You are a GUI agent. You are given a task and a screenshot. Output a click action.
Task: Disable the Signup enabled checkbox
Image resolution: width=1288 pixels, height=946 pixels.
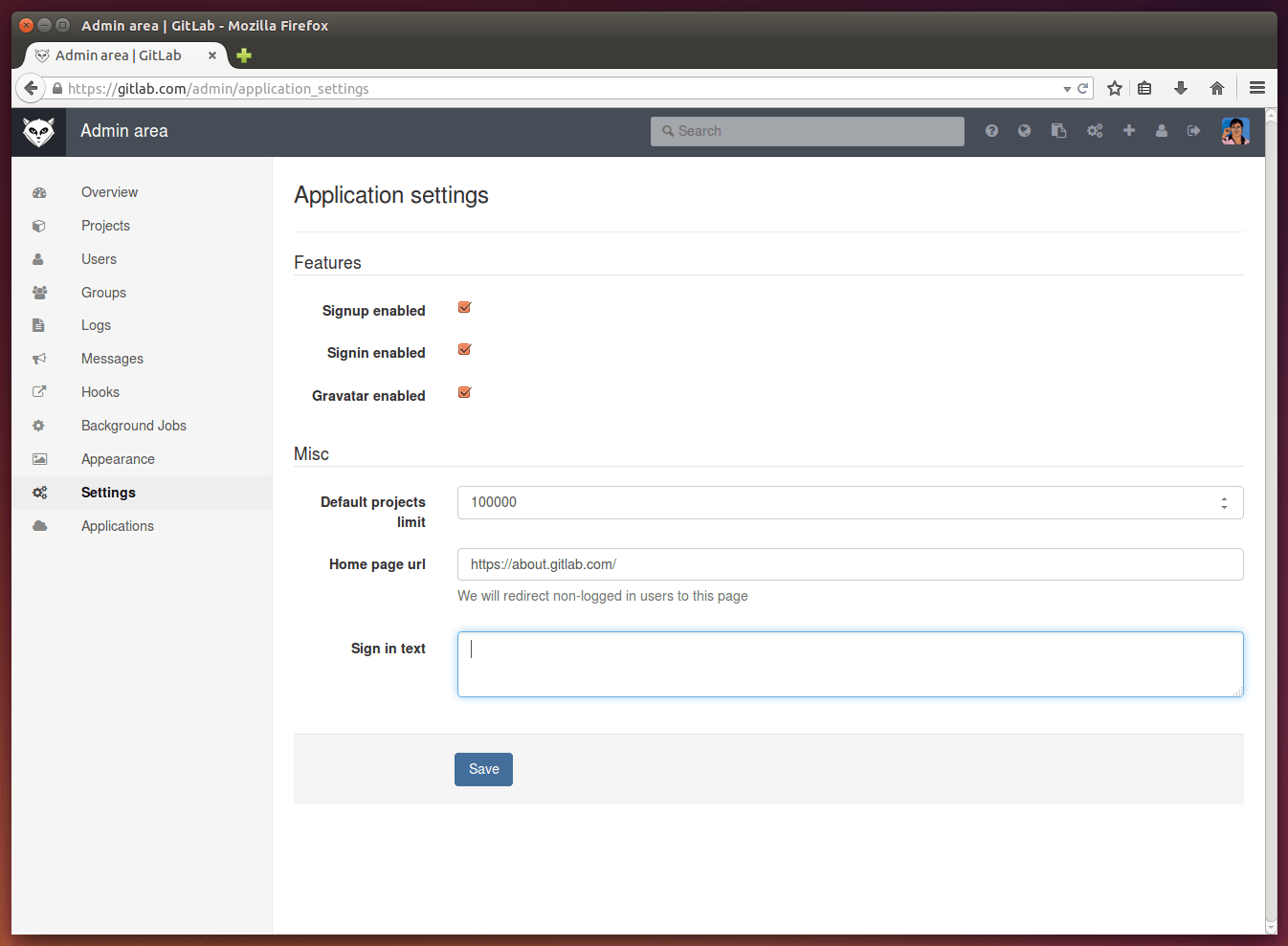point(464,307)
